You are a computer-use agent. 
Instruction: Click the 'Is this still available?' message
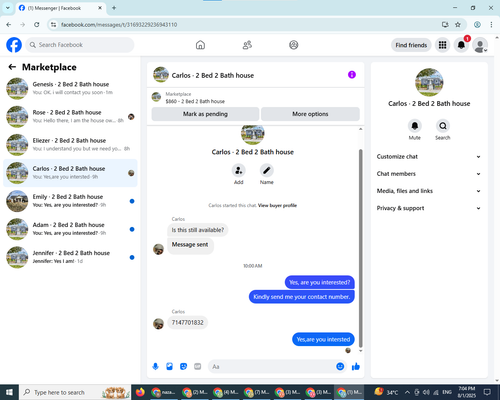(x=198, y=230)
